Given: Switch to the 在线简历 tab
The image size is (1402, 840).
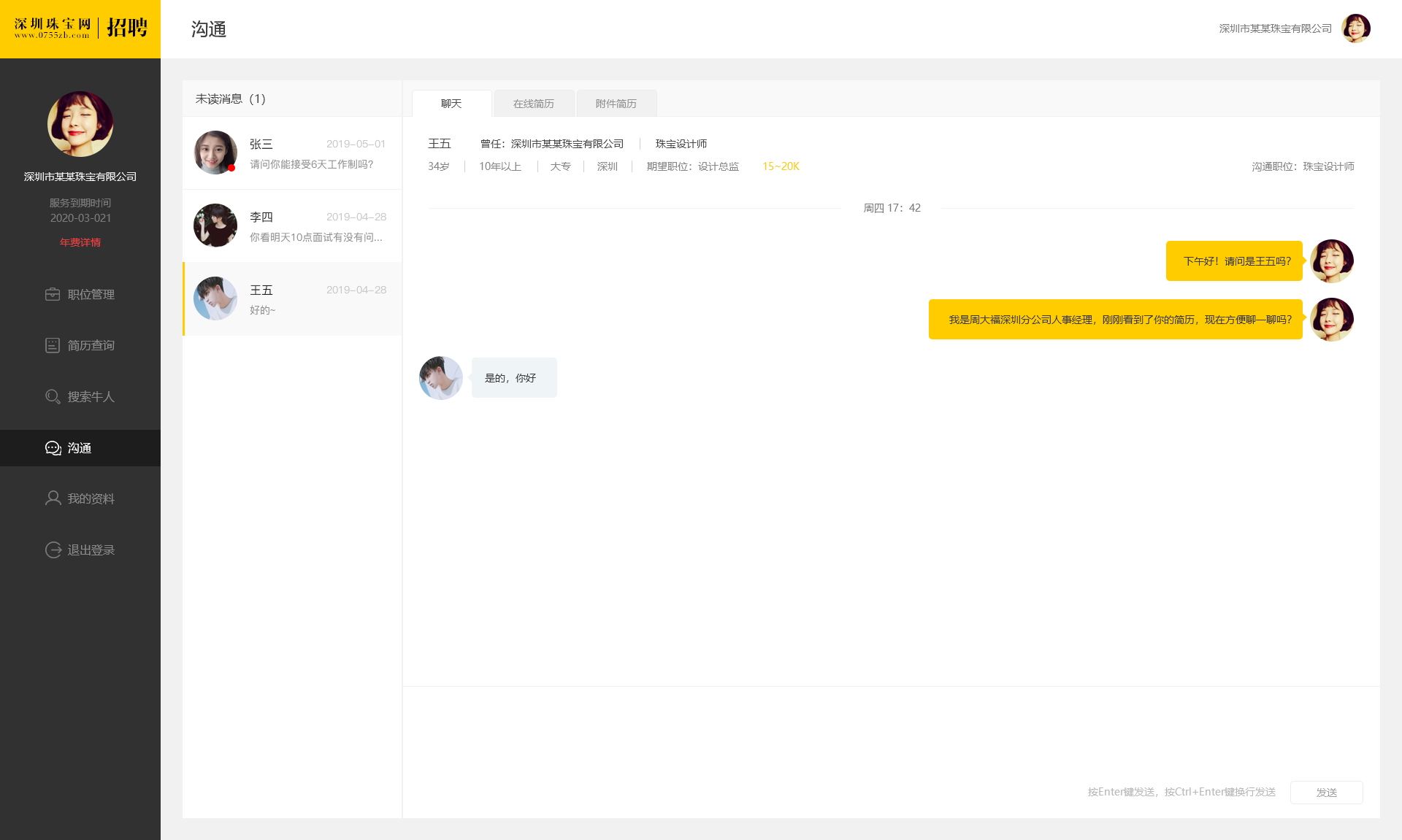Looking at the screenshot, I should (533, 104).
